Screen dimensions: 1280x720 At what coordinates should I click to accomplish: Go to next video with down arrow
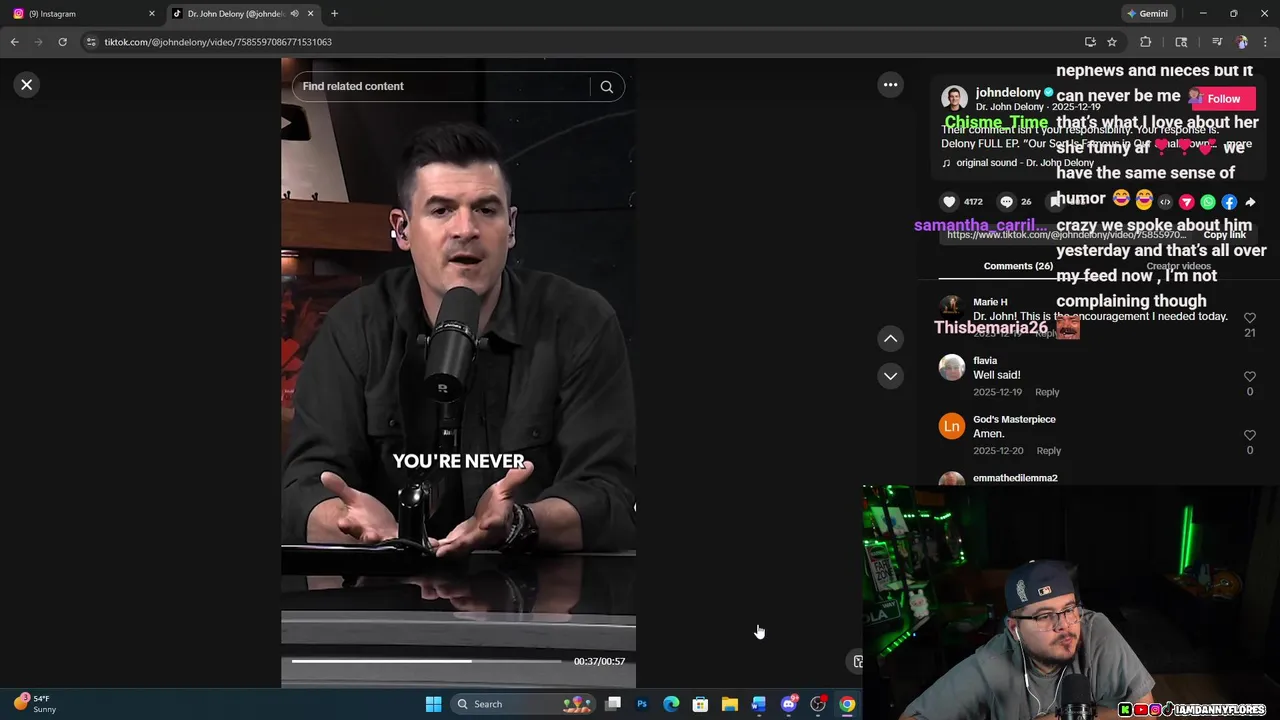coord(890,376)
